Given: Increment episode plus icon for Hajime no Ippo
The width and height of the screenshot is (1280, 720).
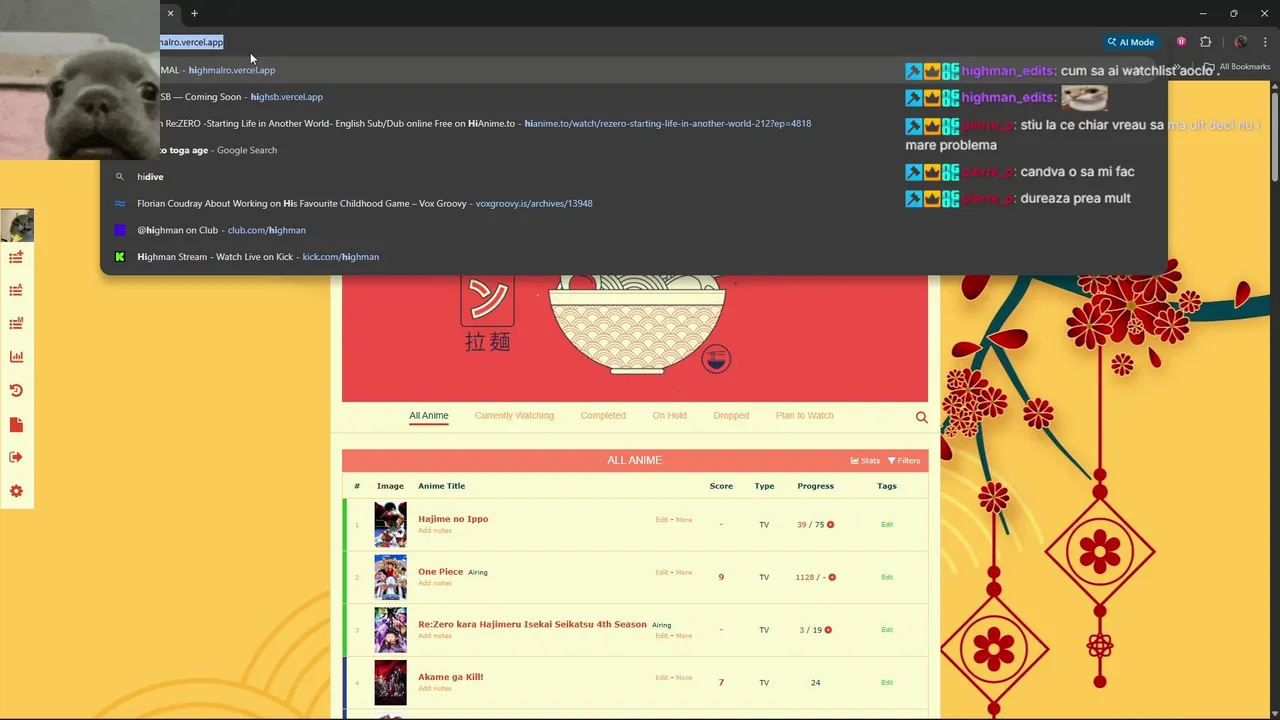Looking at the screenshot, I should (830, 525).
